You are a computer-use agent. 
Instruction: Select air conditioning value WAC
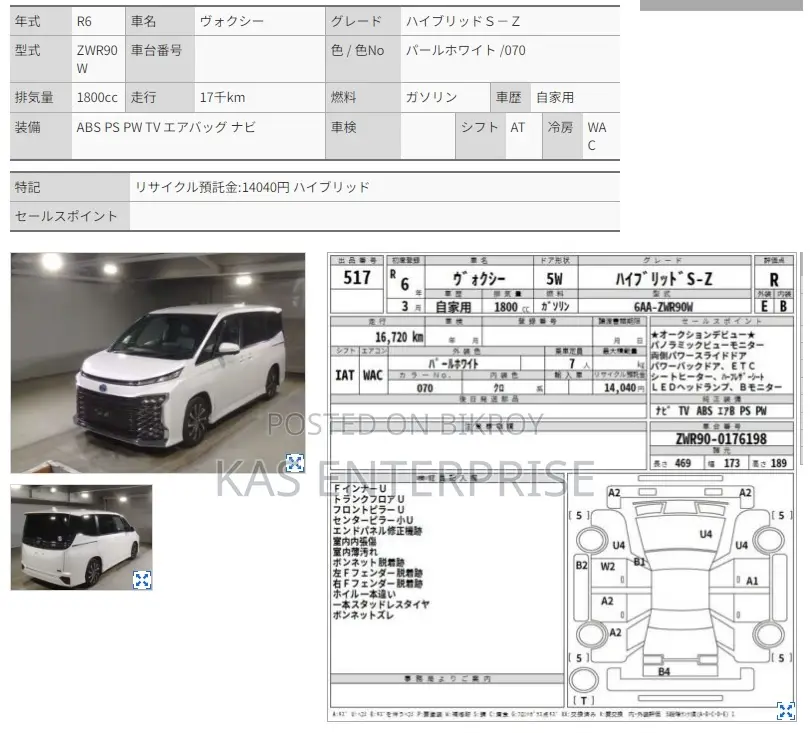(x=597, y=136)
